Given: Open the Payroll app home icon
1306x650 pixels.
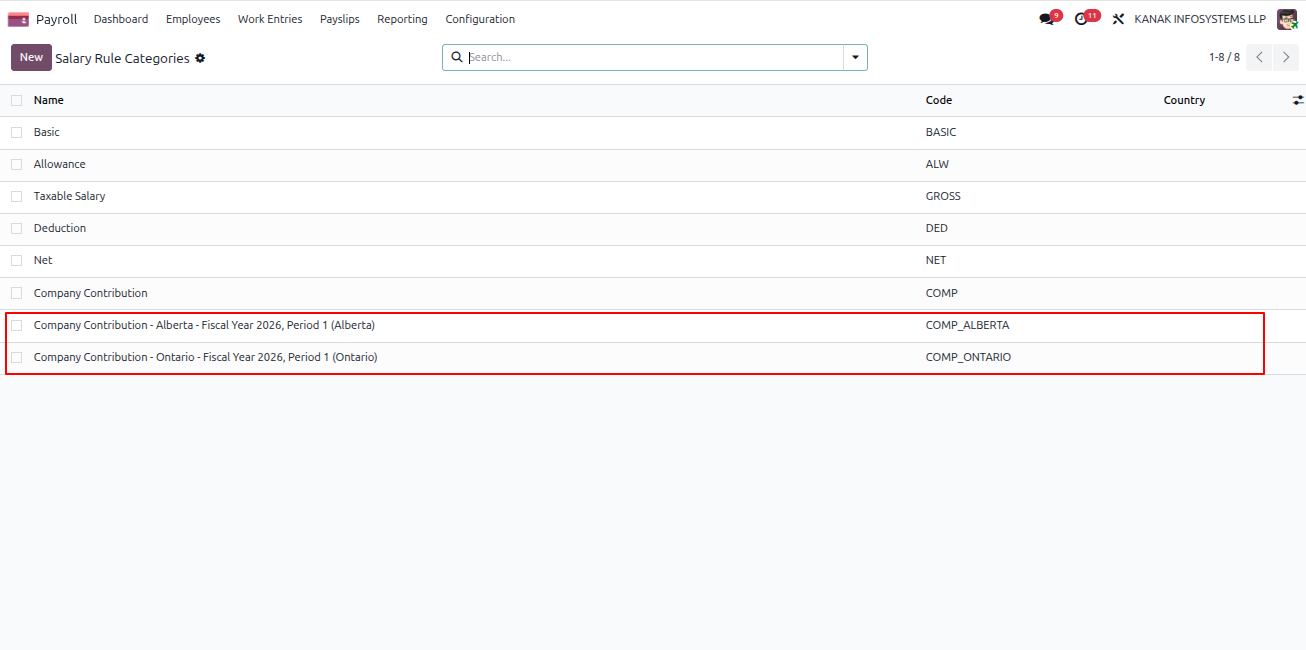Looking at the screenshot, I should coord(18,19).
